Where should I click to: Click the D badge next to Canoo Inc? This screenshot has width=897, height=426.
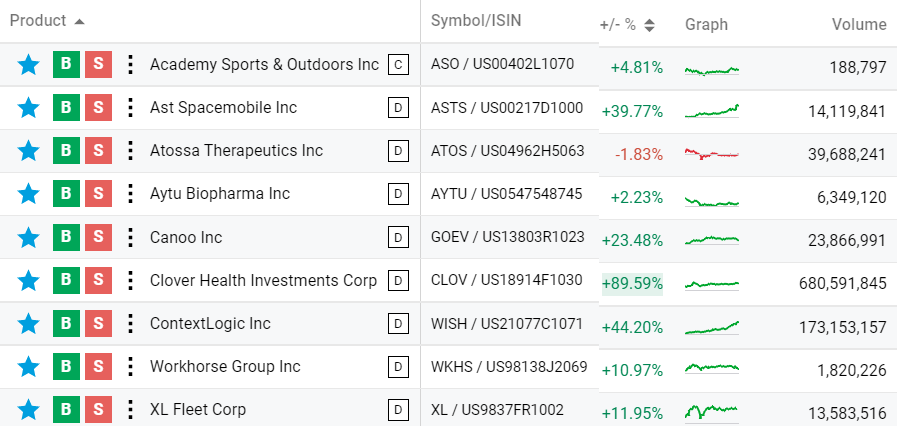point(398,237)
